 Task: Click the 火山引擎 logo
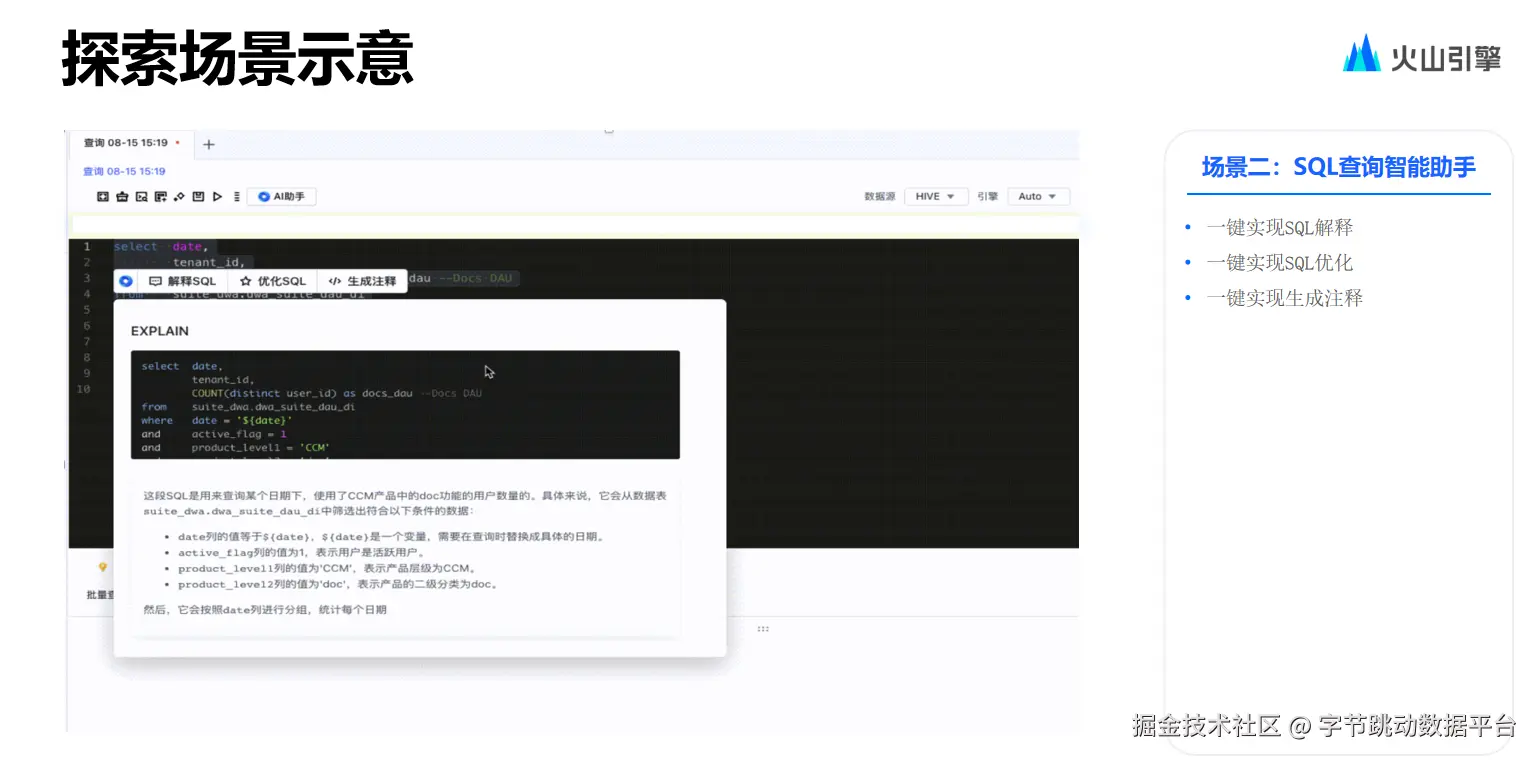pyautogui.click(x=1421, y=54)
